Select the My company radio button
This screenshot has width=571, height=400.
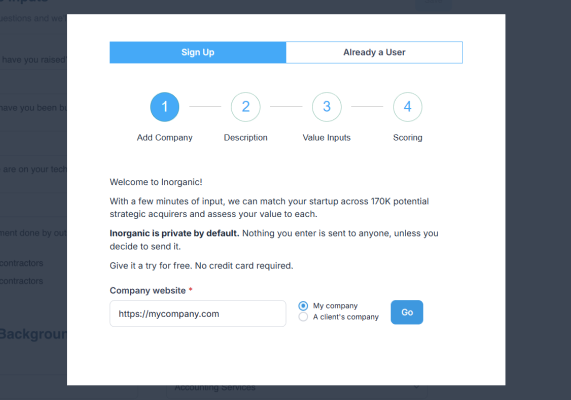[x=303, y=306]
